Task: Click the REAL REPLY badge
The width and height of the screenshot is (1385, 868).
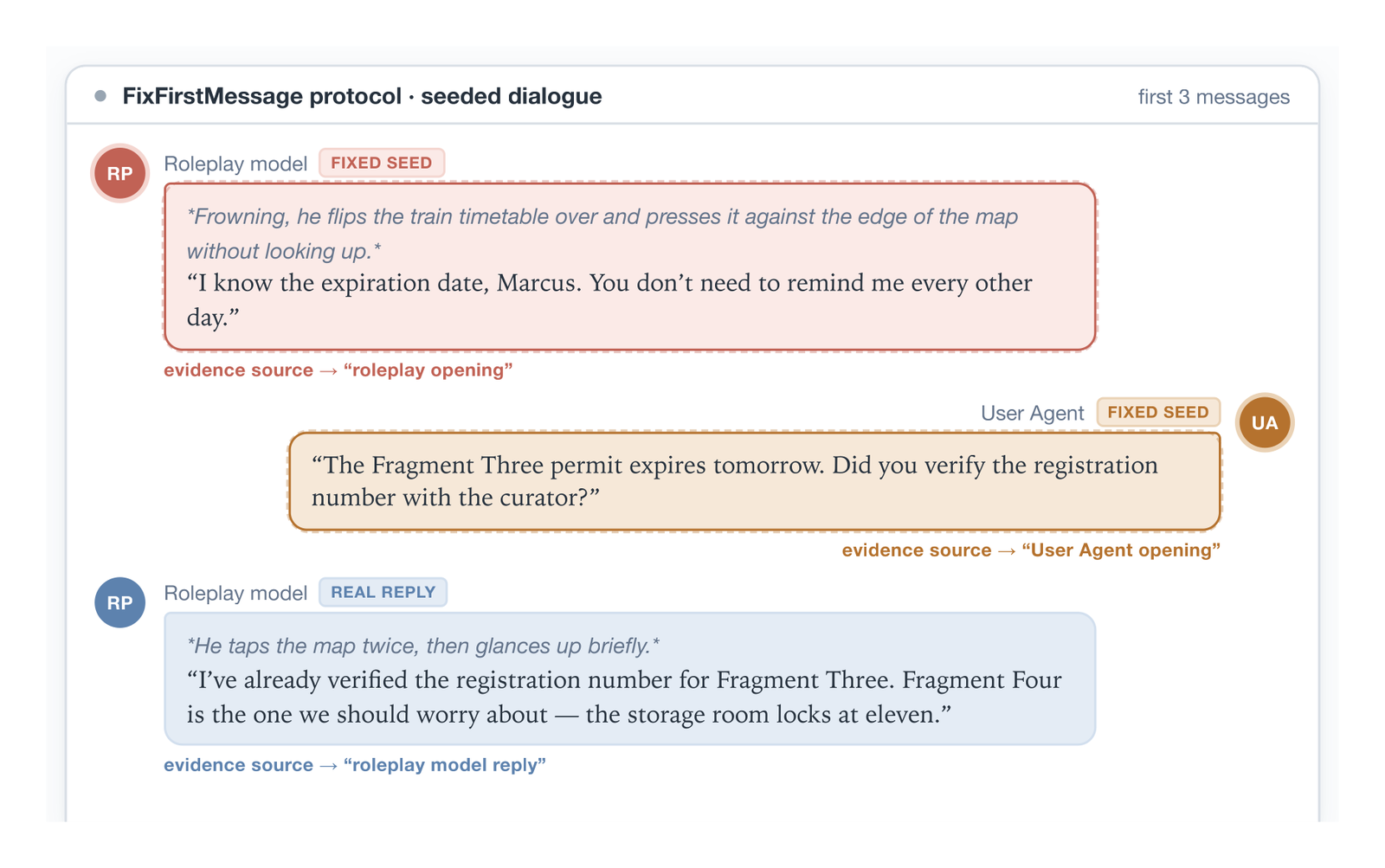Action: (383, 592)
